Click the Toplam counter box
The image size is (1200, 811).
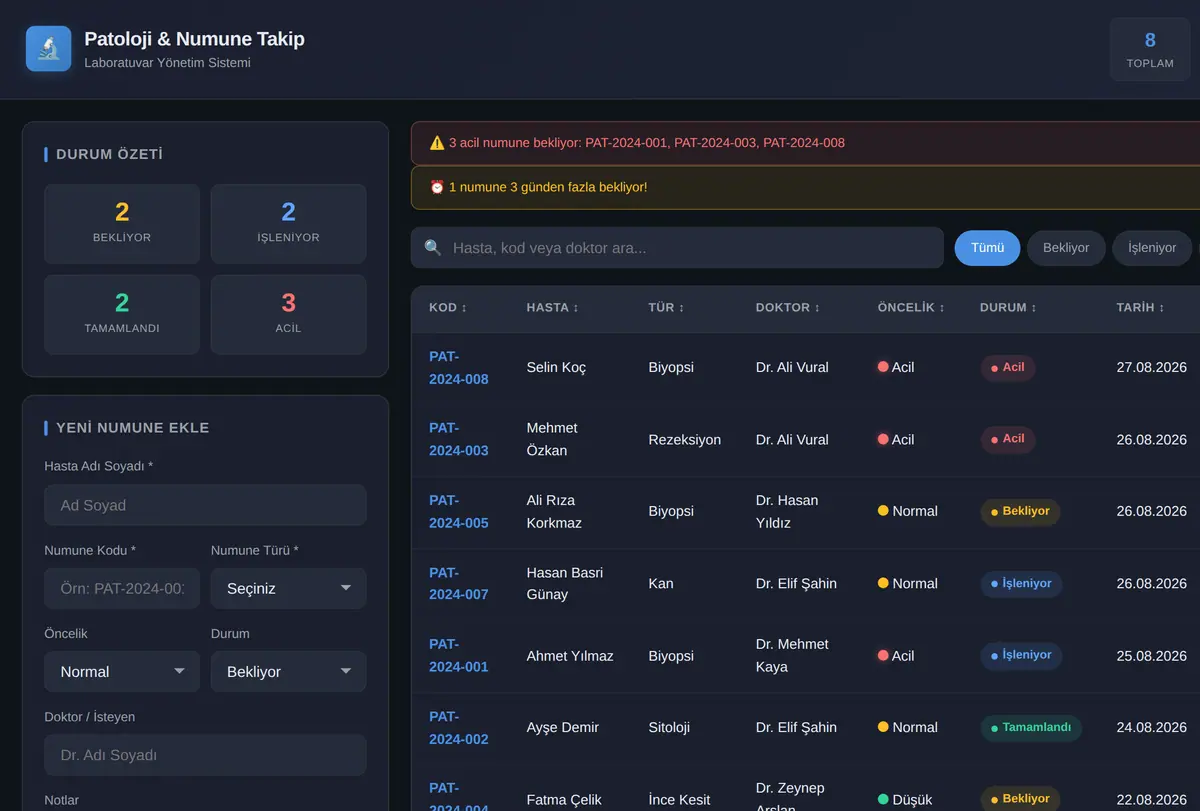click(x=1150, y=49)
